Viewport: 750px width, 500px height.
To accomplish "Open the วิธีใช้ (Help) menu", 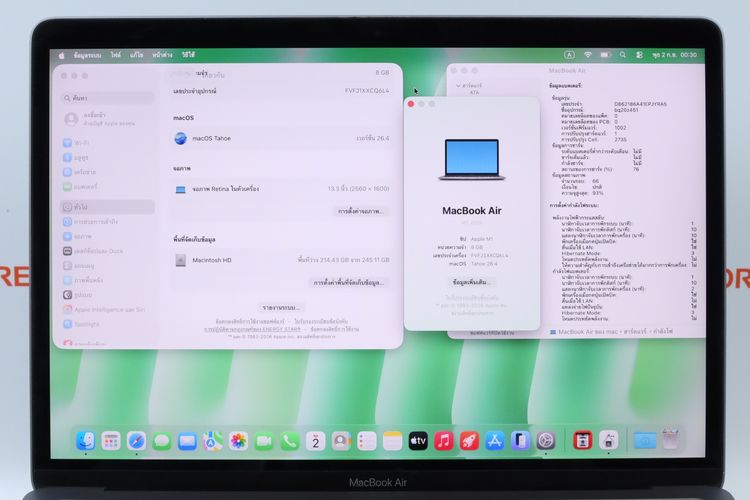I will coord(188,56).
